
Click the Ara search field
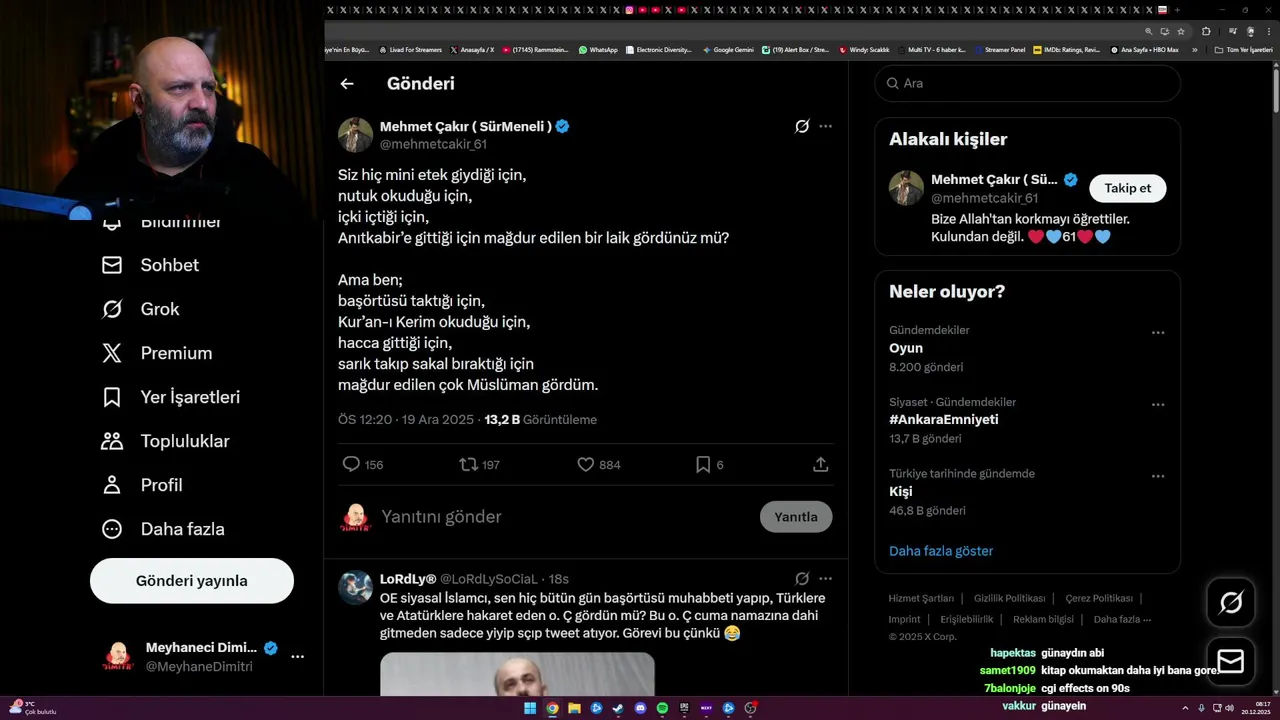(x=1028, y=83)
